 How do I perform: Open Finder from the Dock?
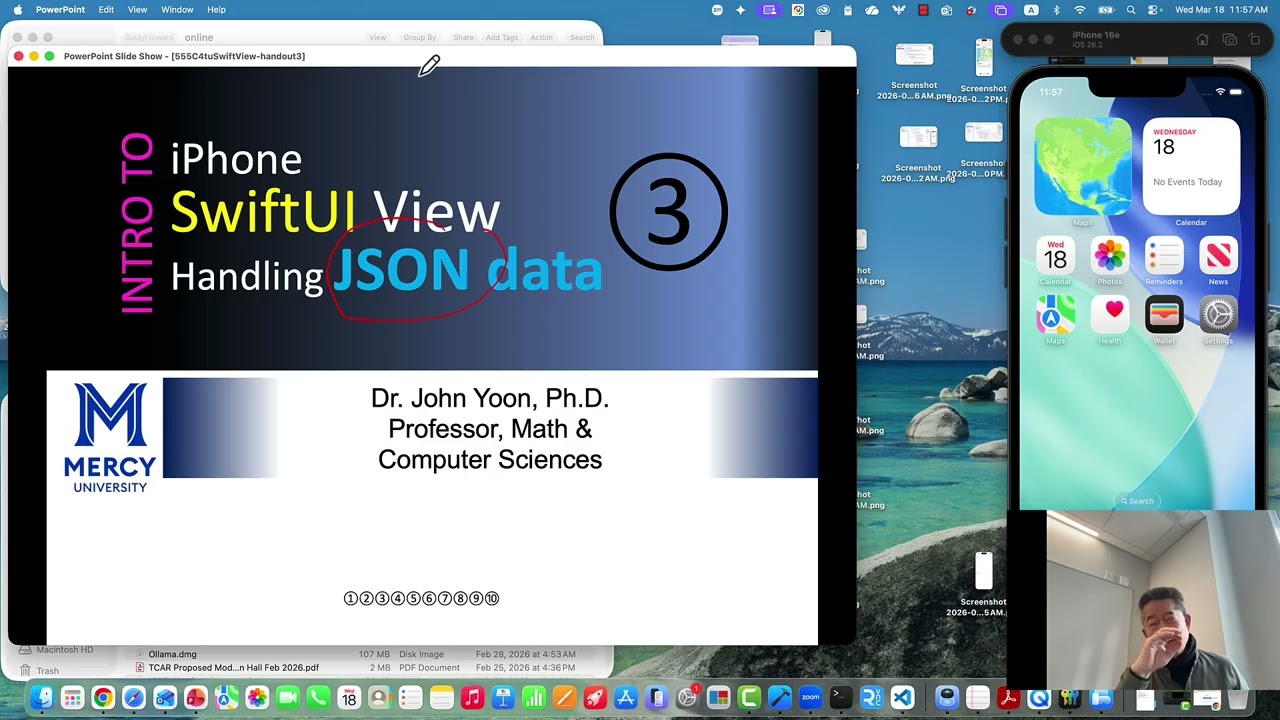[x=41, y=698]
